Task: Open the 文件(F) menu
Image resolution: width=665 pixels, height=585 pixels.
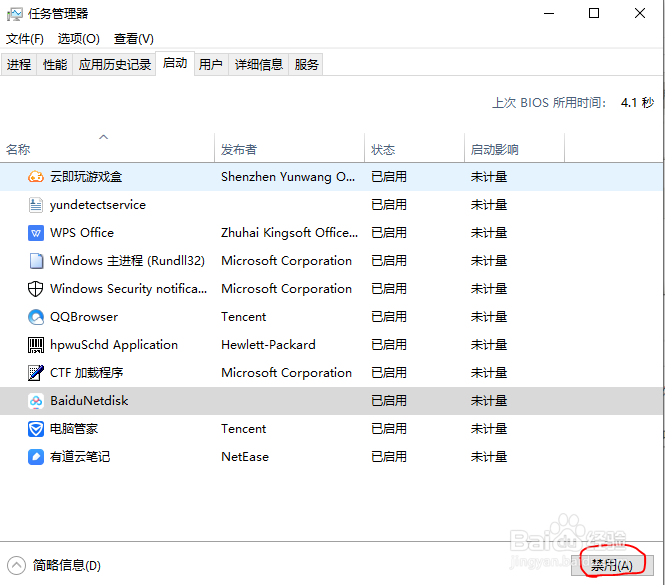Action: 25,39
